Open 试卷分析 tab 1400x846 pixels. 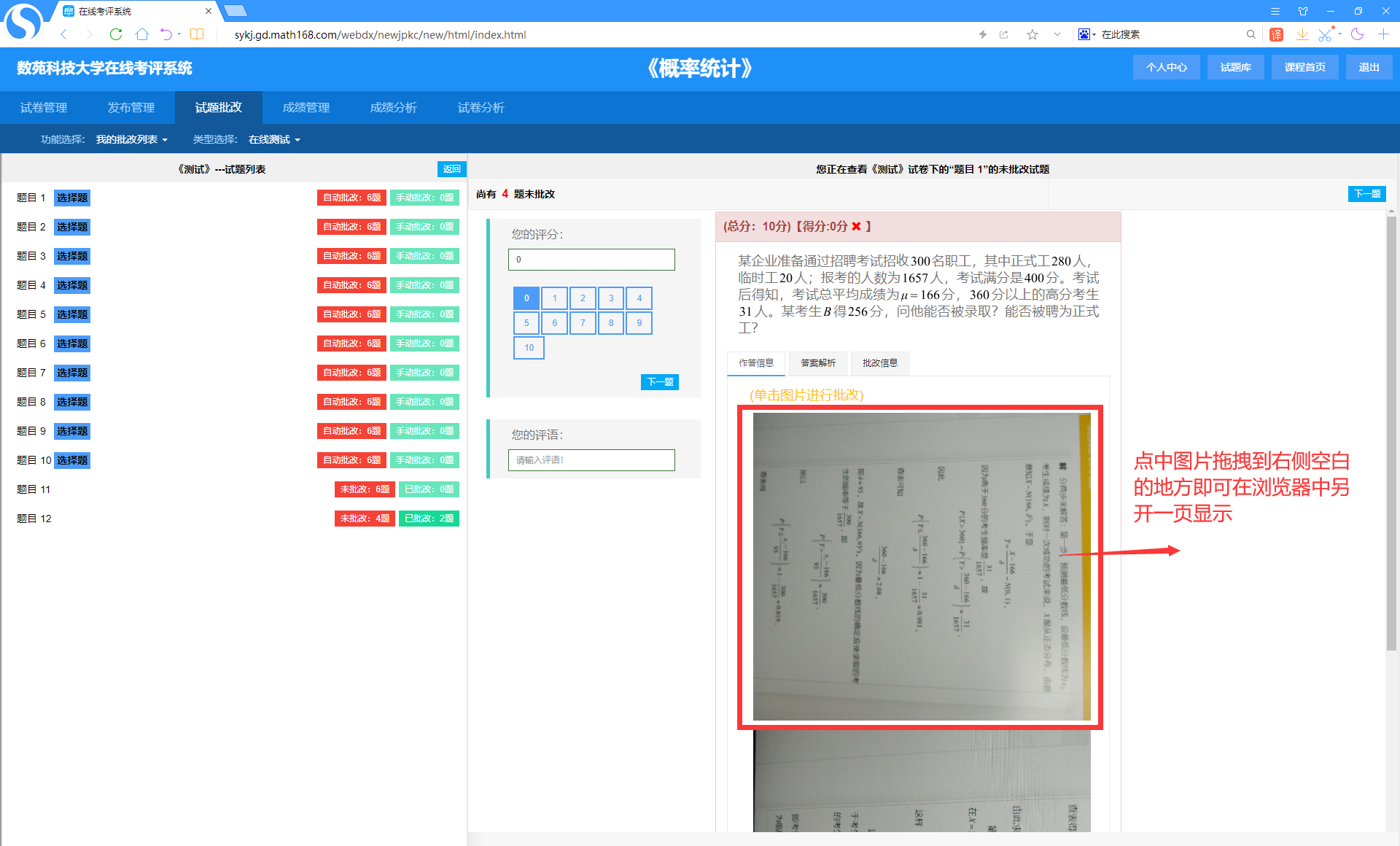[x=481, y=108]
